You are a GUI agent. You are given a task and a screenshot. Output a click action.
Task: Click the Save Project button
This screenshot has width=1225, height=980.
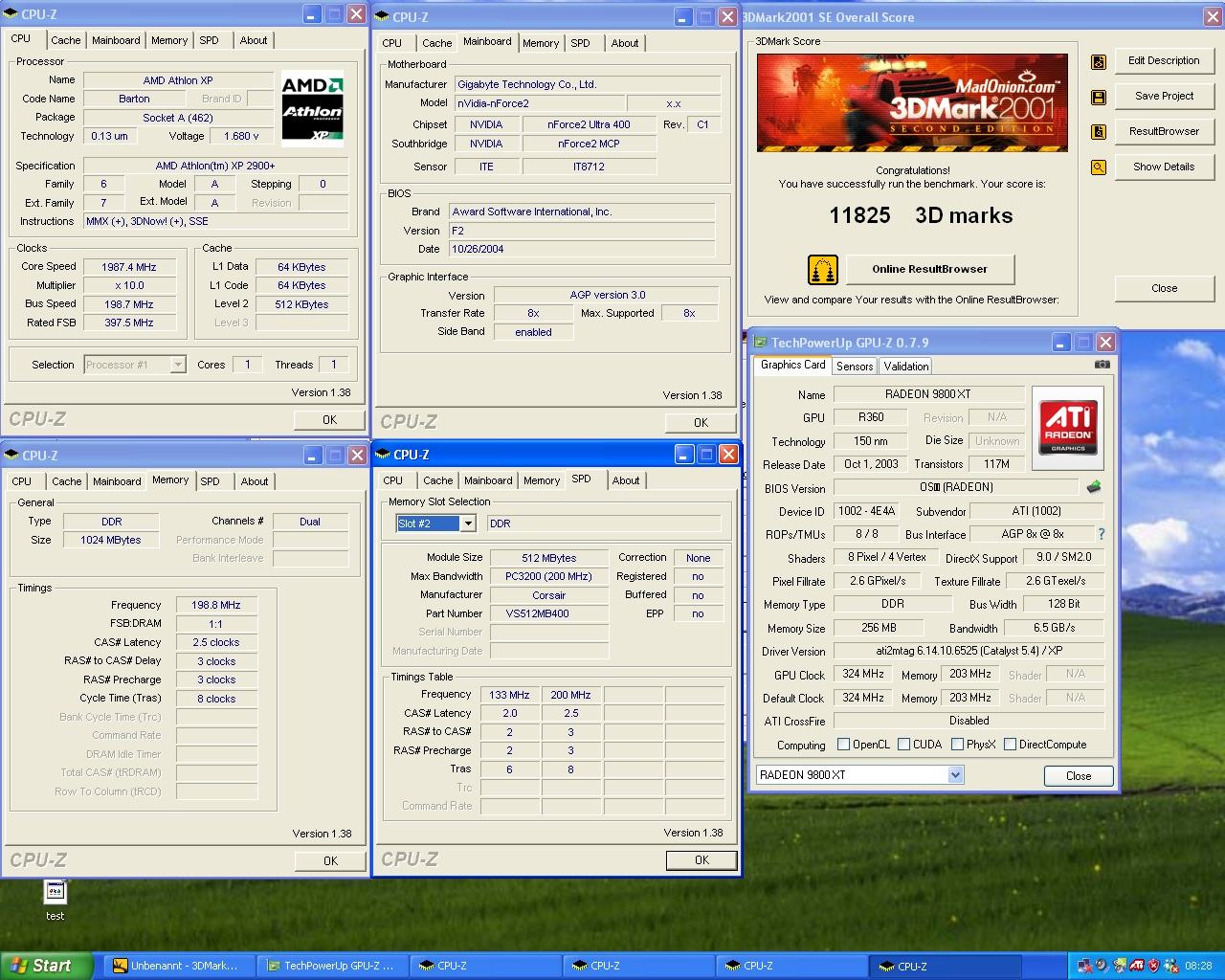pos(1164,96)
